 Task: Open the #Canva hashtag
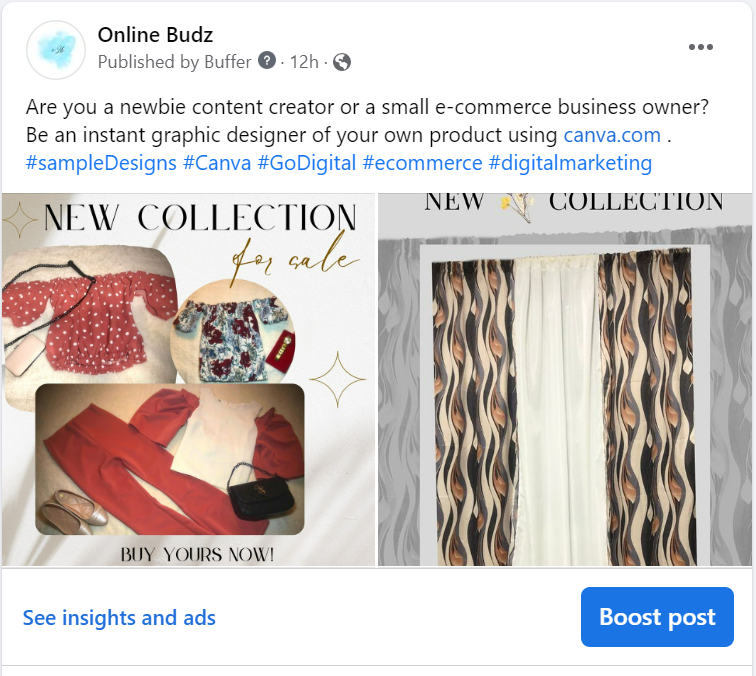[x=217, y=163]
